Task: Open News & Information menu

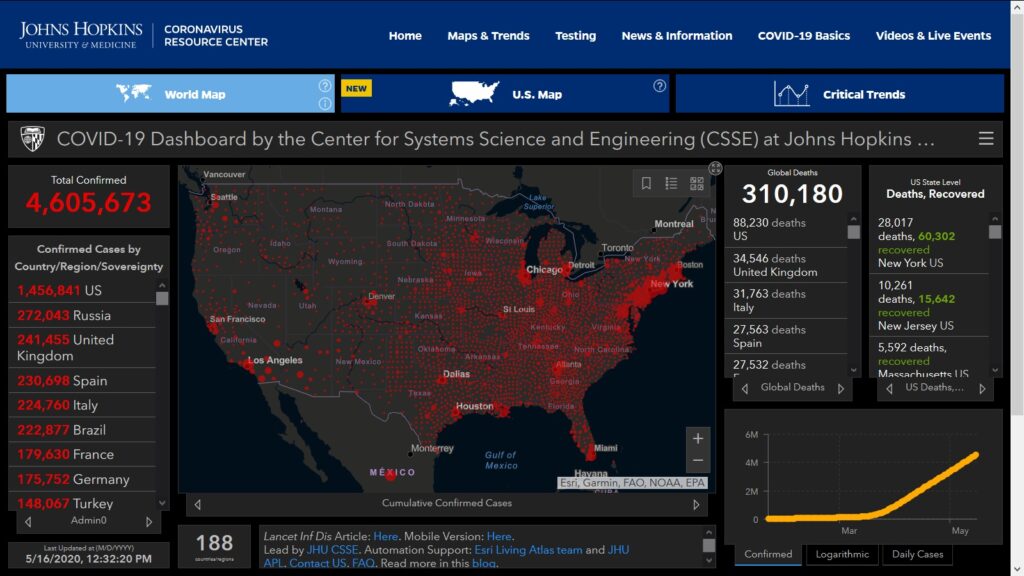Action: [x=677, y=36]
